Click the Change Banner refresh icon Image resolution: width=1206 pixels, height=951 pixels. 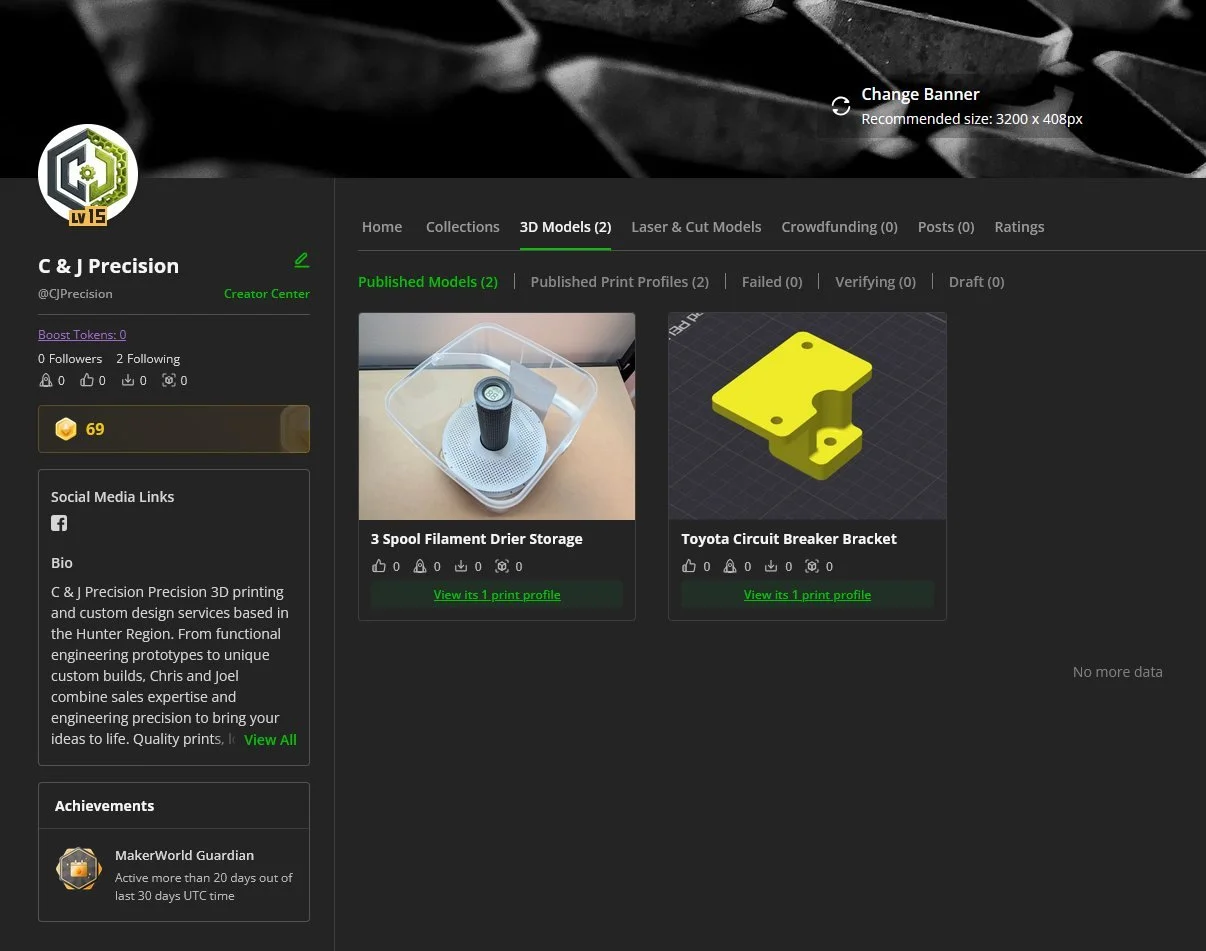841,105
